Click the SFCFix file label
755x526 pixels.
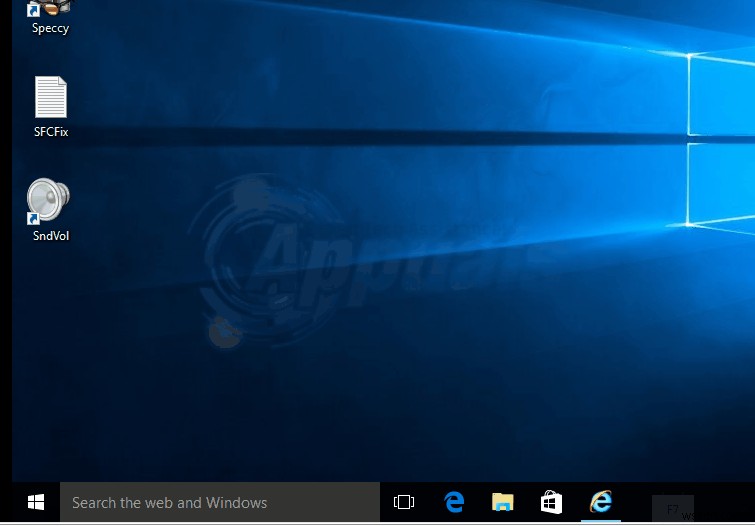(51, 132)
